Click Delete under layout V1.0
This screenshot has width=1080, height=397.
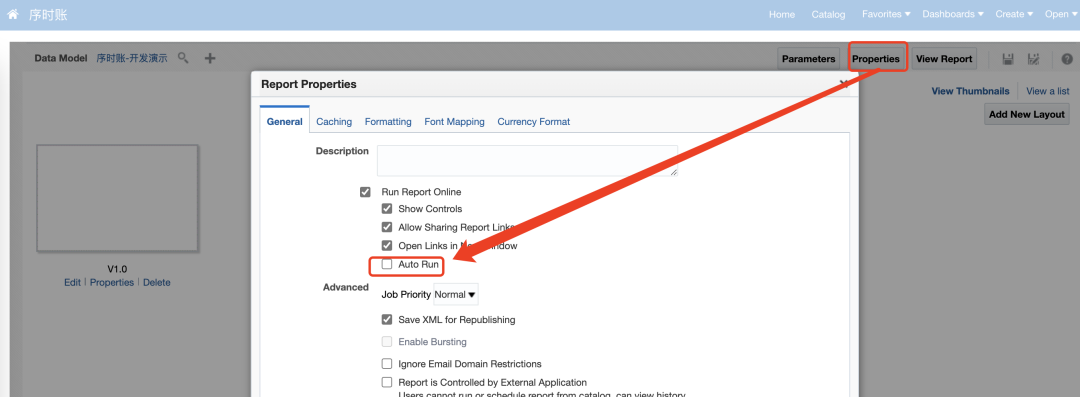pos(156,283)
